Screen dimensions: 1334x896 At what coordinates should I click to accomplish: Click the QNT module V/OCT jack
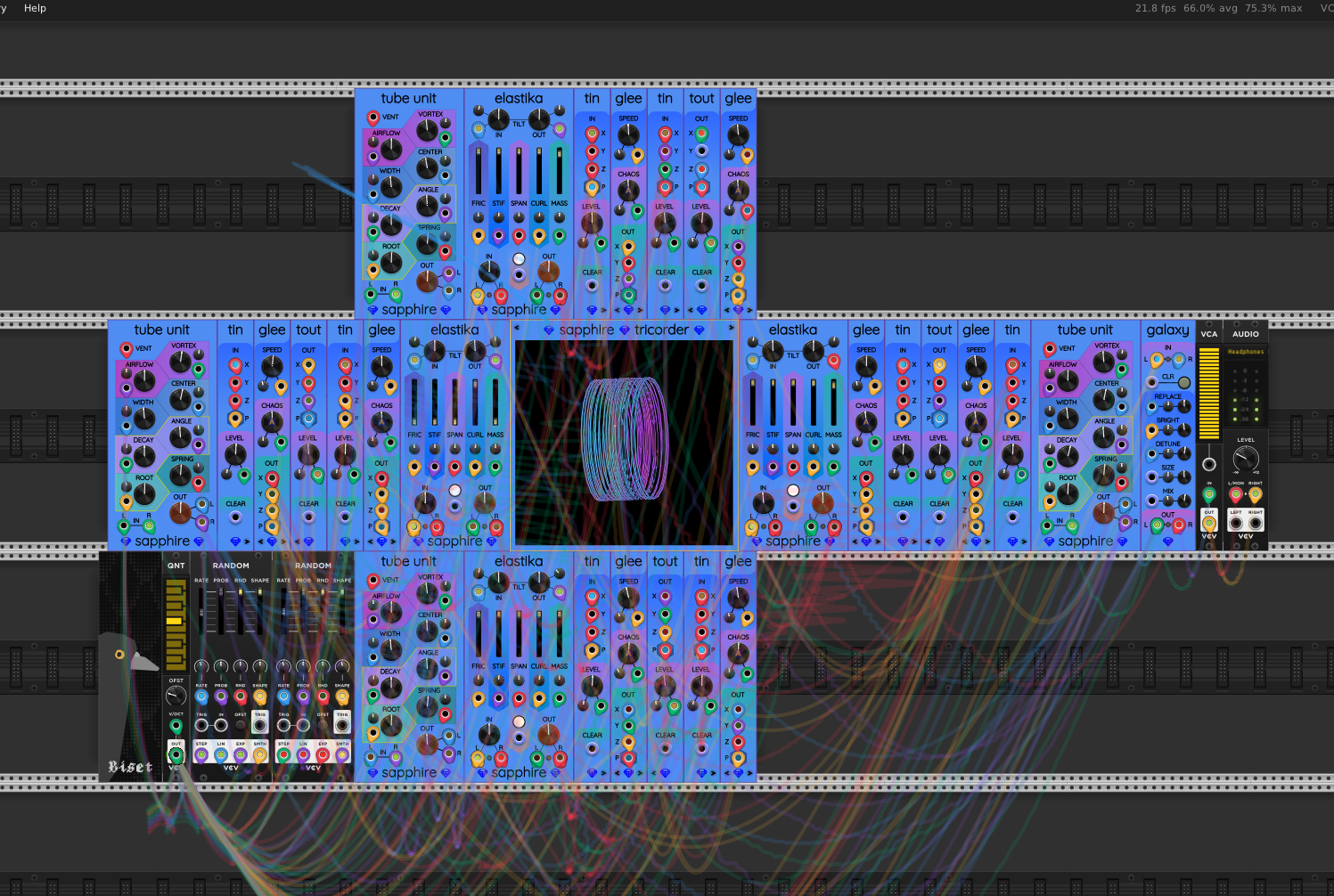(176, 726)
